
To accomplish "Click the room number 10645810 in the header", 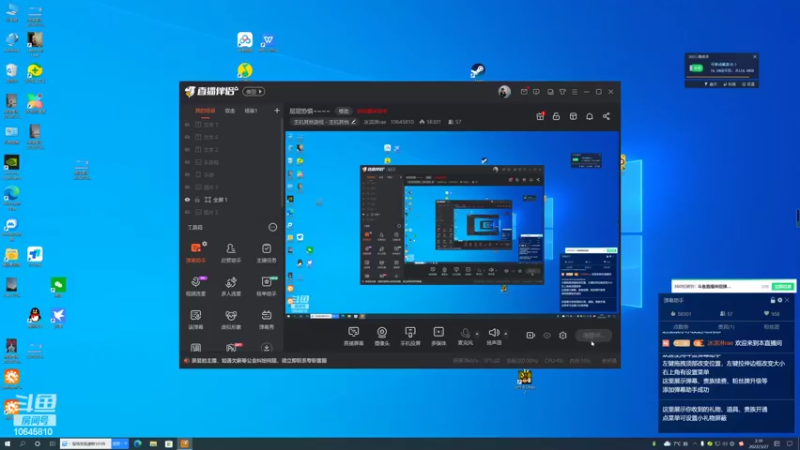I will pos(402,122).
